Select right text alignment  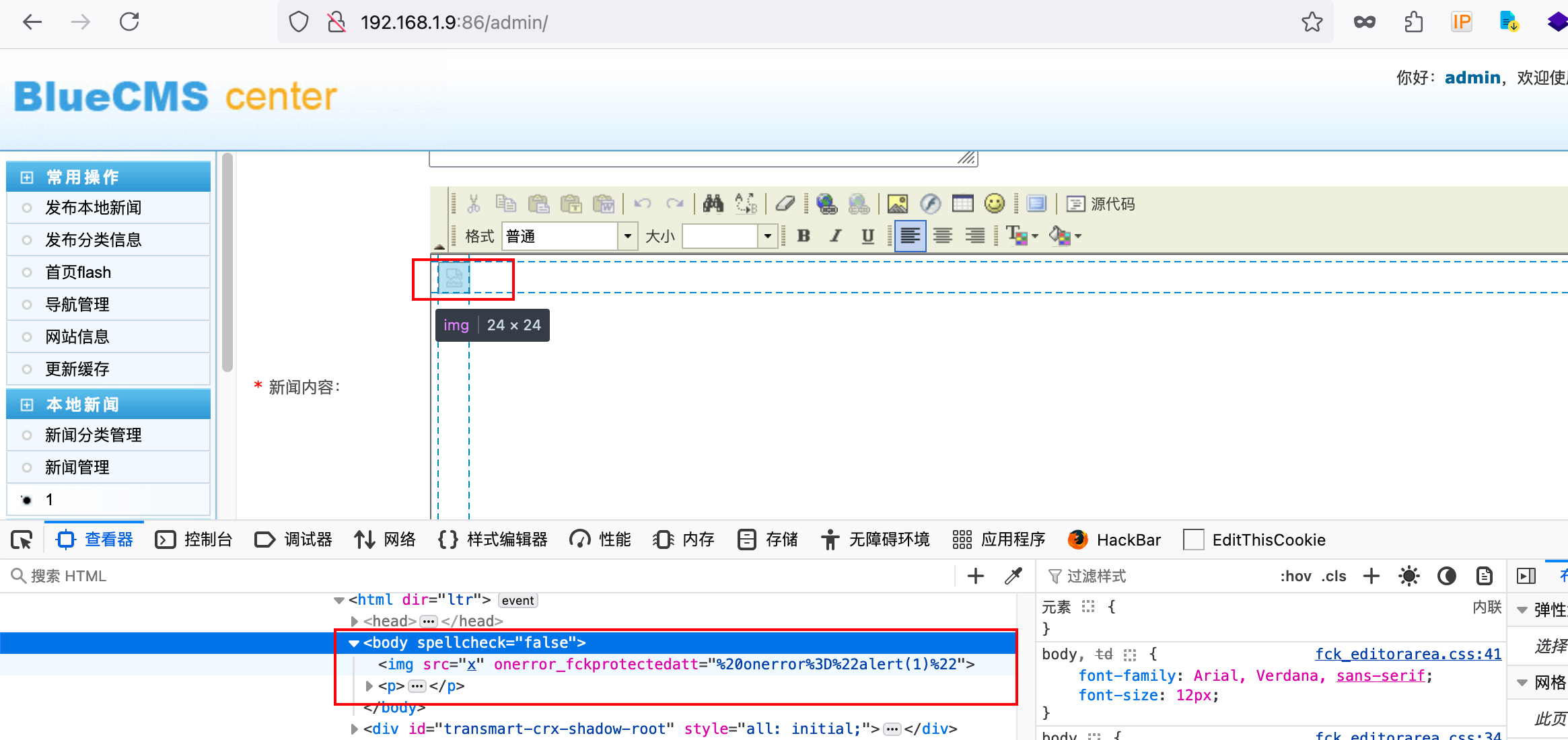[x=975, y=236]
